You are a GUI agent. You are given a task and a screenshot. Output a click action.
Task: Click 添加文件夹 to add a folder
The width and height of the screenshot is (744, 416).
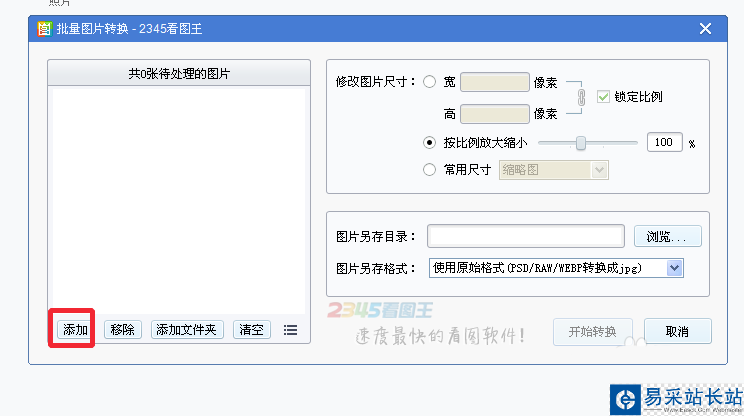click(188, 329)
